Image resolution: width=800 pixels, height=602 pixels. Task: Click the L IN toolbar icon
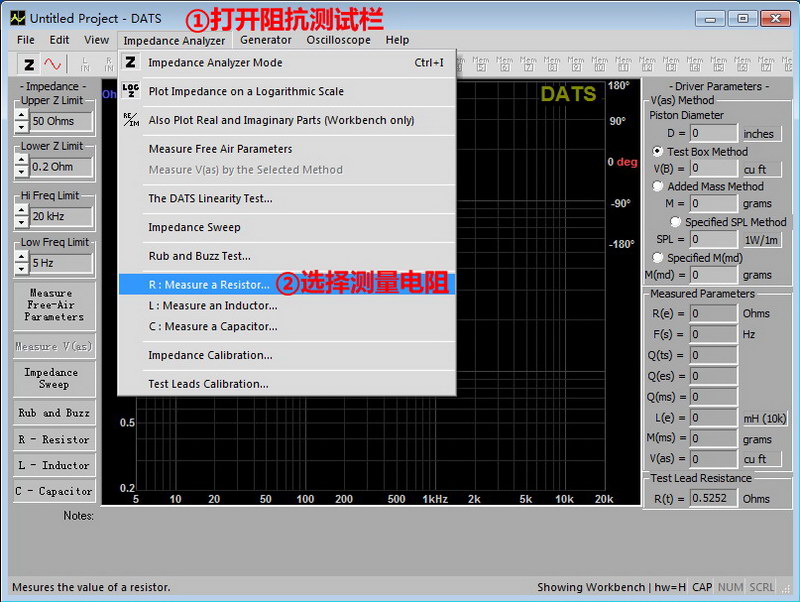tap(85, 64)
